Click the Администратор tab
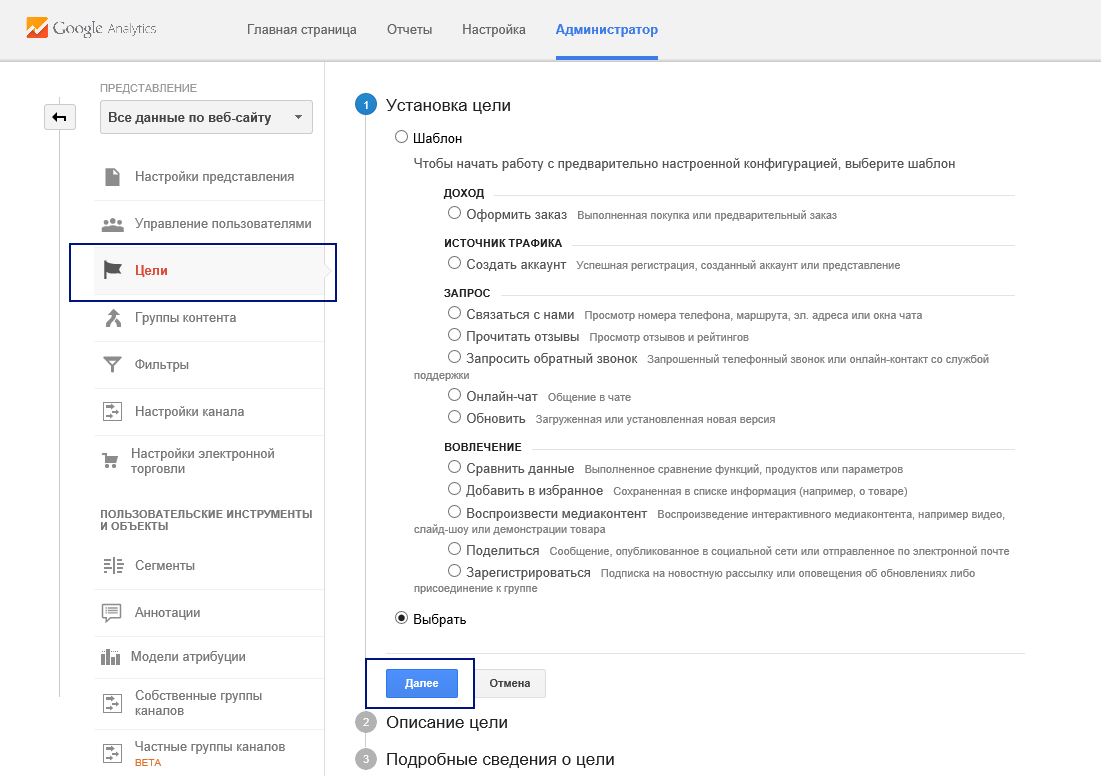The width and height of the screenshot is (1101, 776). coord(607,29)
